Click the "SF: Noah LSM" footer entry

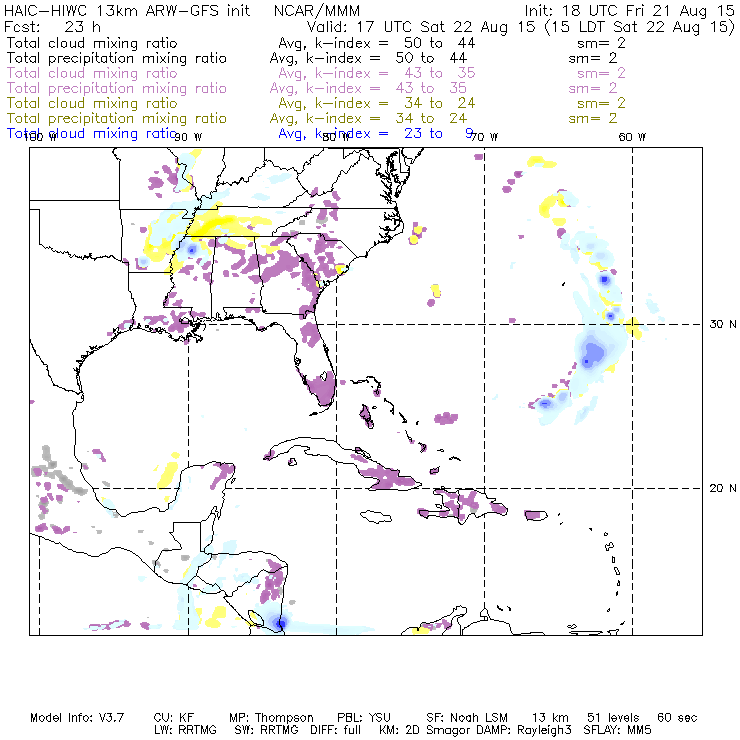click(x=467, y=718)
